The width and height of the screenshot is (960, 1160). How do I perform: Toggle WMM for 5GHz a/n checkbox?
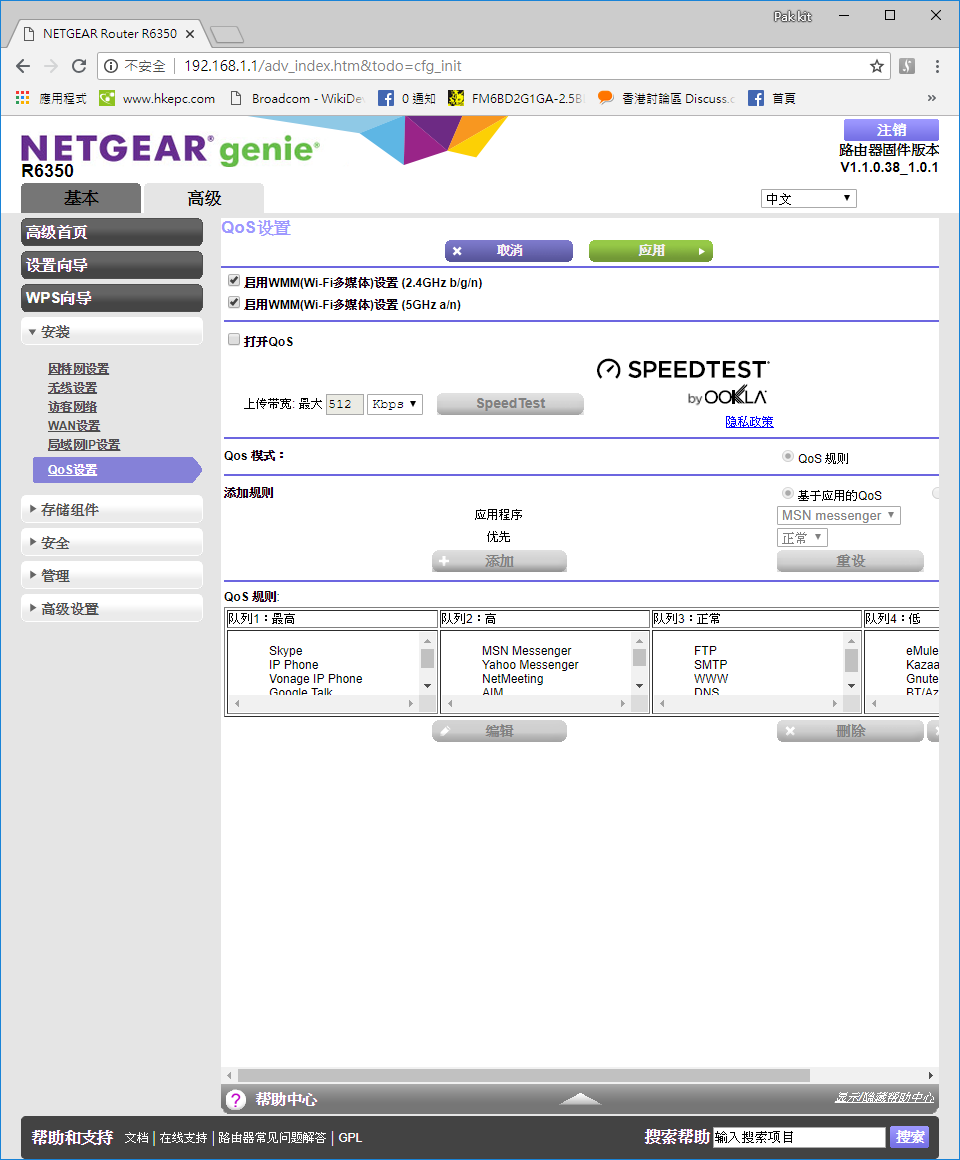tap(234, 303)
